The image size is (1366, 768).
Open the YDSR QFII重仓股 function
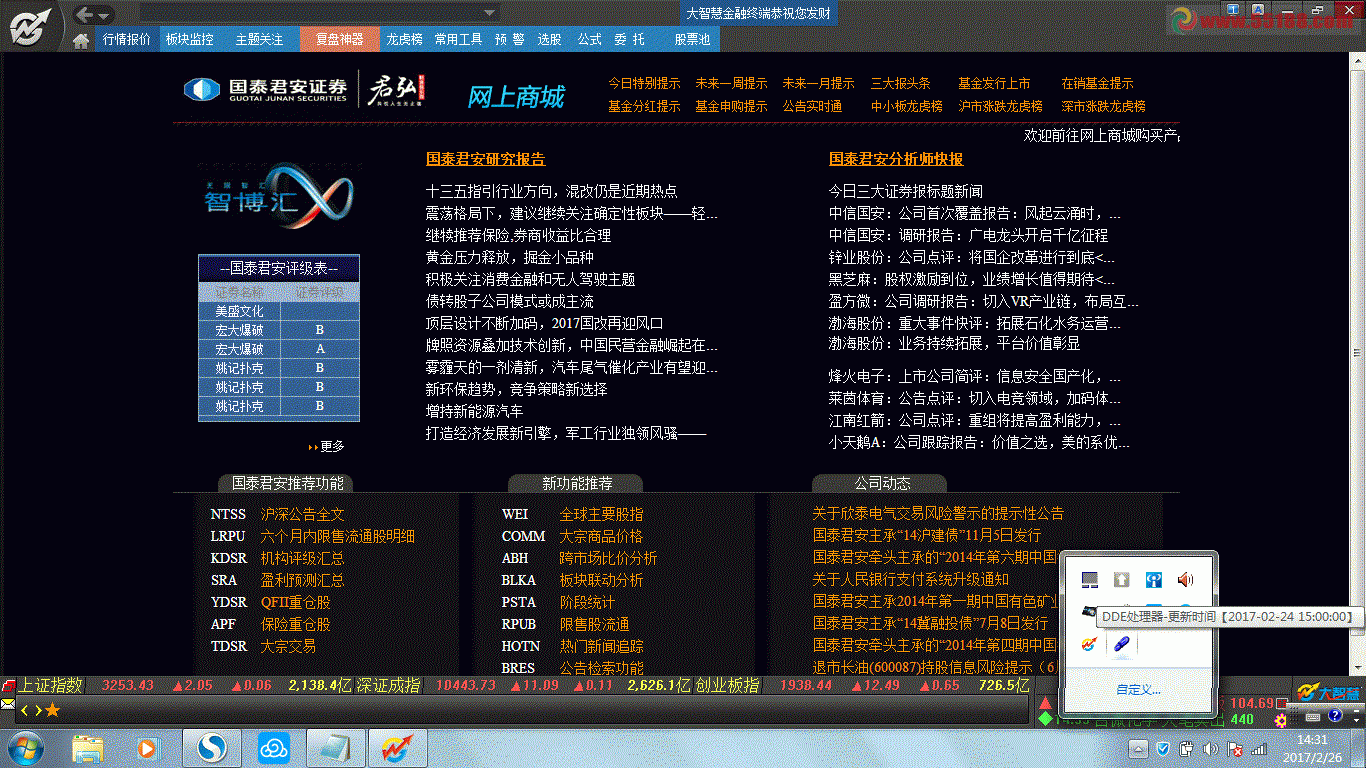pyautogui.click(x=270, y=602)
